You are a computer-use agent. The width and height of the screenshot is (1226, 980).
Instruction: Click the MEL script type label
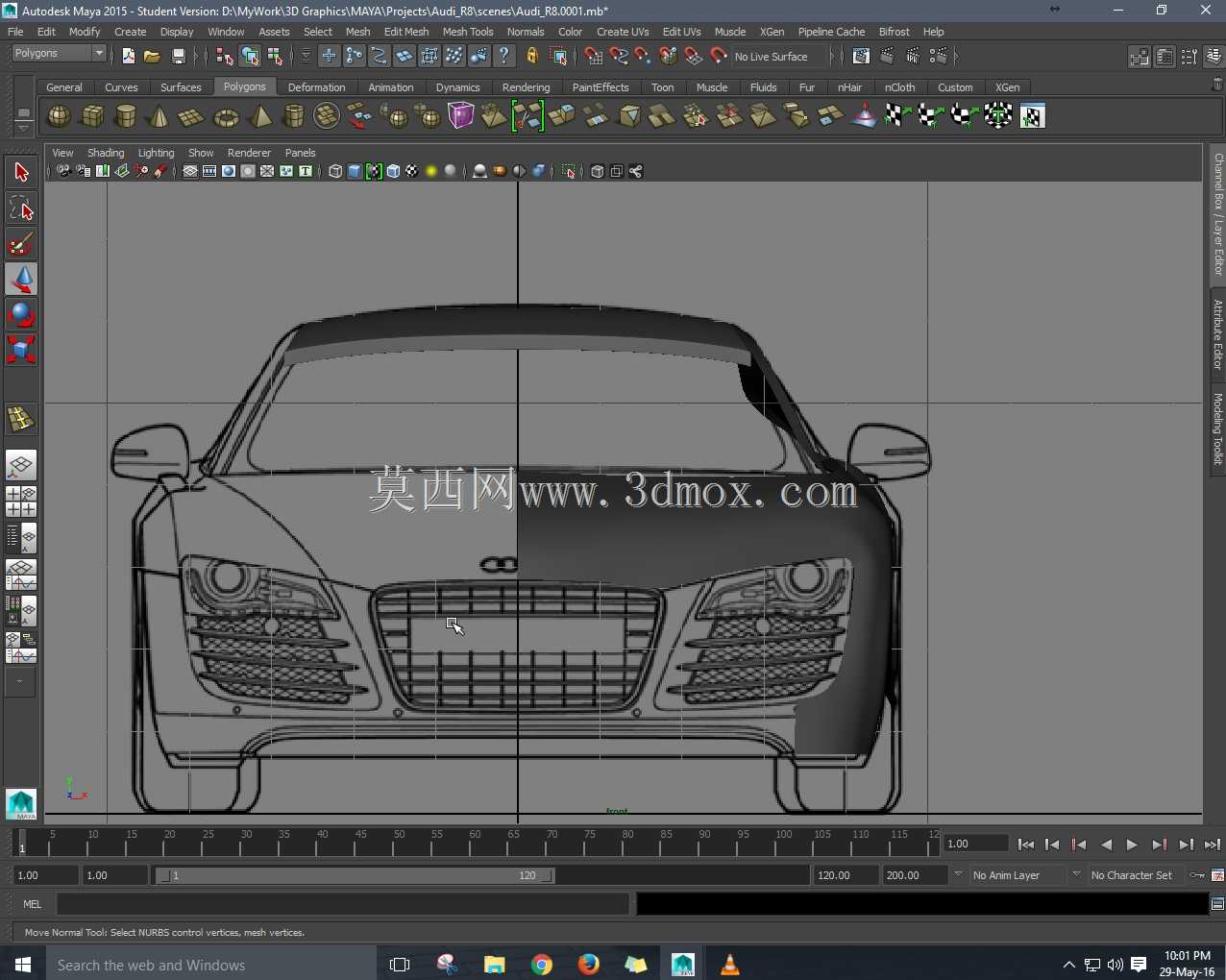coord(33,904)
